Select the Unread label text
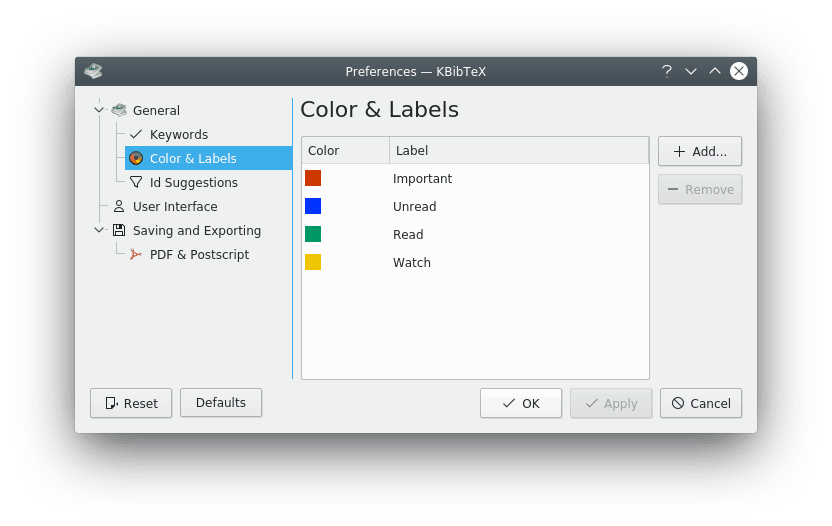 pyautogui.click(x=414, y=206)
